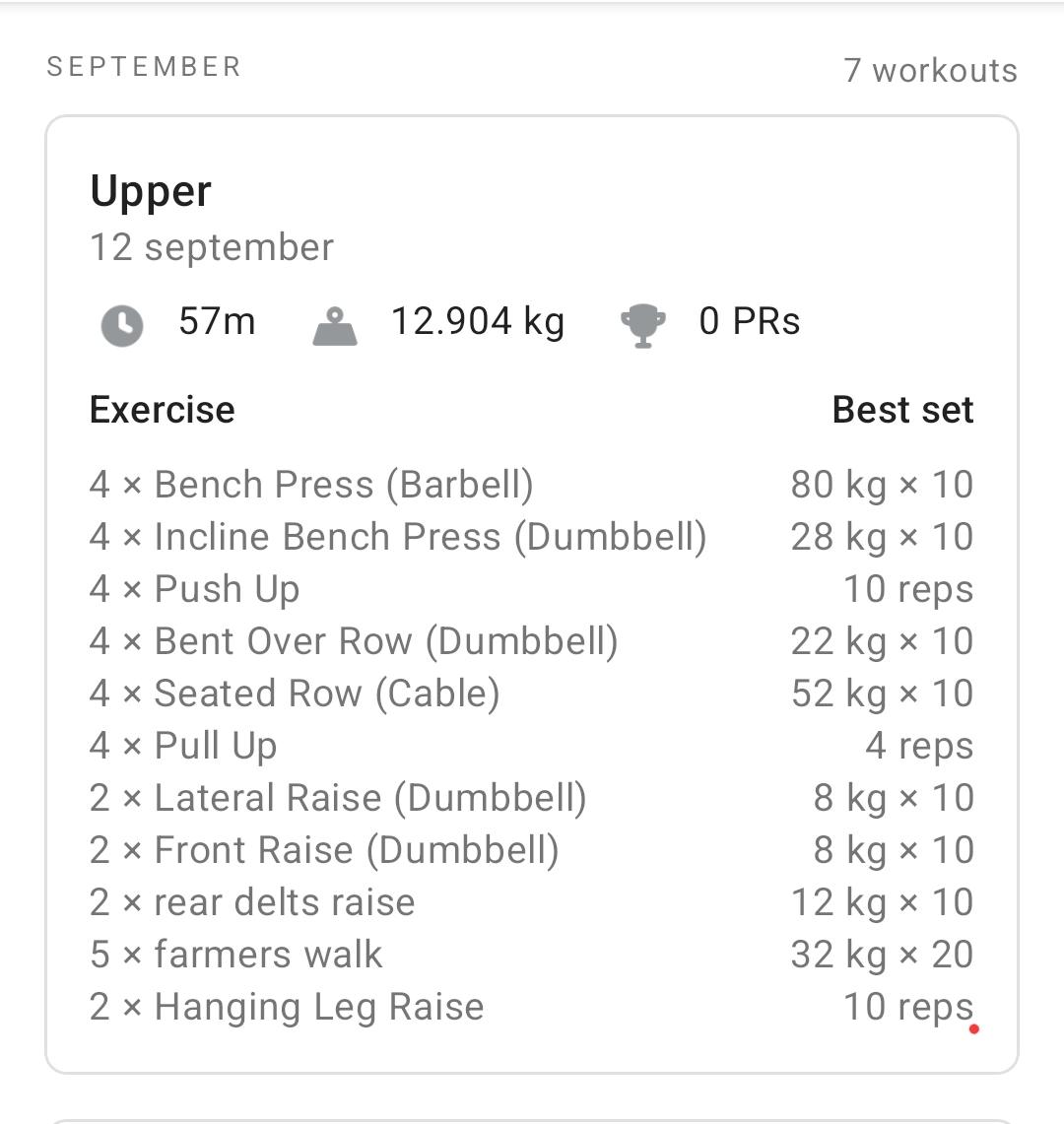Viewport: 1064px width, 1124px height.
Task: Click the trophy PRs icon
Action: (642, 324)
